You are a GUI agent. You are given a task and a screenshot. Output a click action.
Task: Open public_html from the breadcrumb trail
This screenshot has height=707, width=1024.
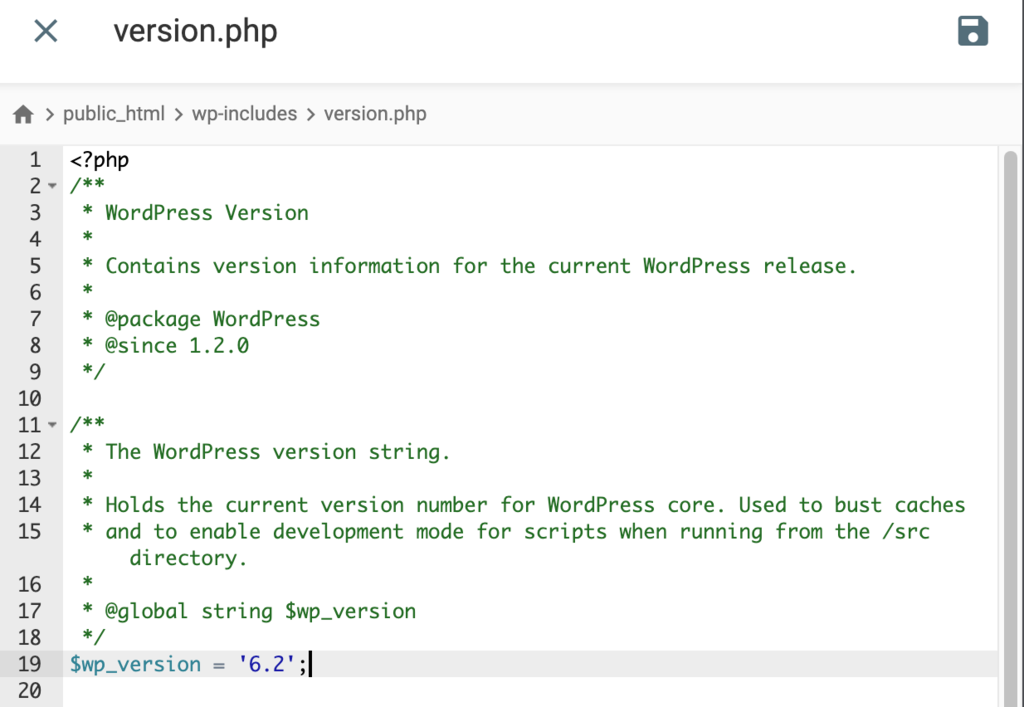point(115,113)
